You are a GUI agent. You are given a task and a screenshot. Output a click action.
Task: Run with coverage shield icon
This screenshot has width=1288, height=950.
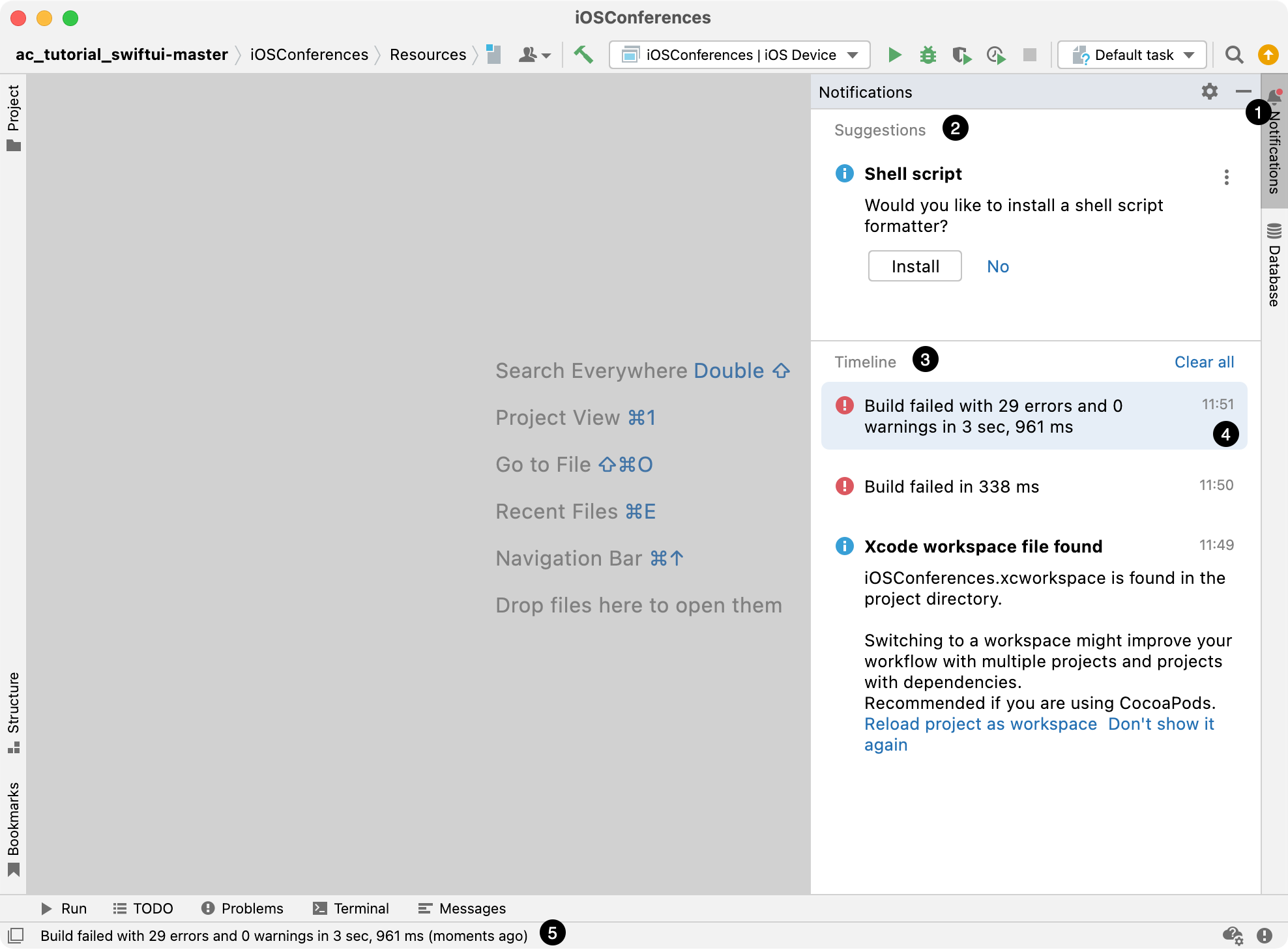tap(961, 55)
